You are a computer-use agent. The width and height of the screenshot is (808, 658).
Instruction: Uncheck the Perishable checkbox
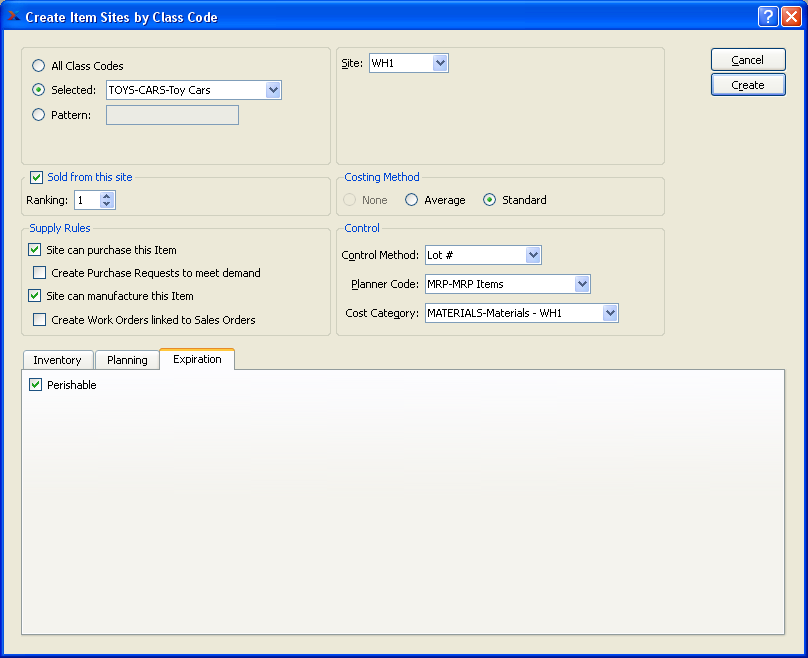coord(36,385)
